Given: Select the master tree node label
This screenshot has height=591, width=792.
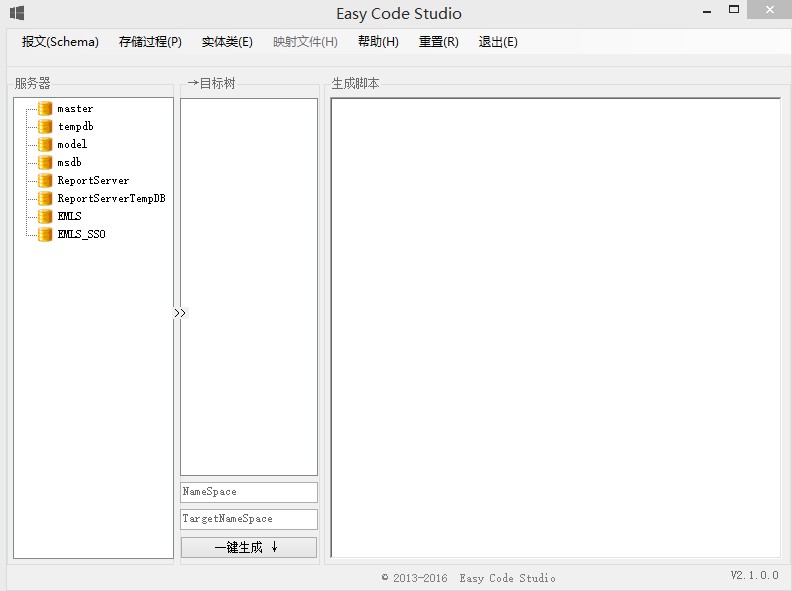Looking at the screenshot, I should 75,109.
